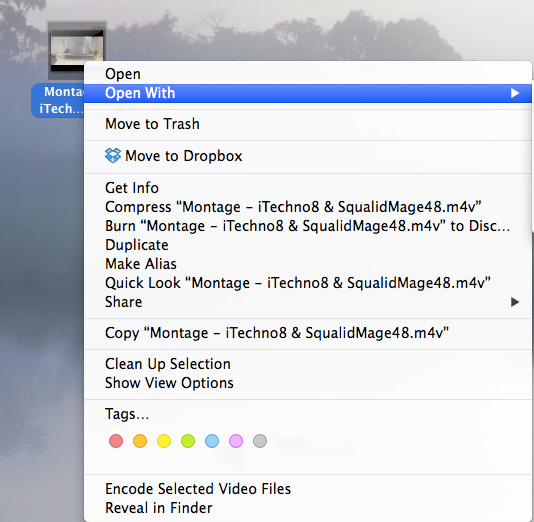Select Duplicate from the menu
Screen dimensions: 534x522
pyautogui.click(x=308, y=245)
